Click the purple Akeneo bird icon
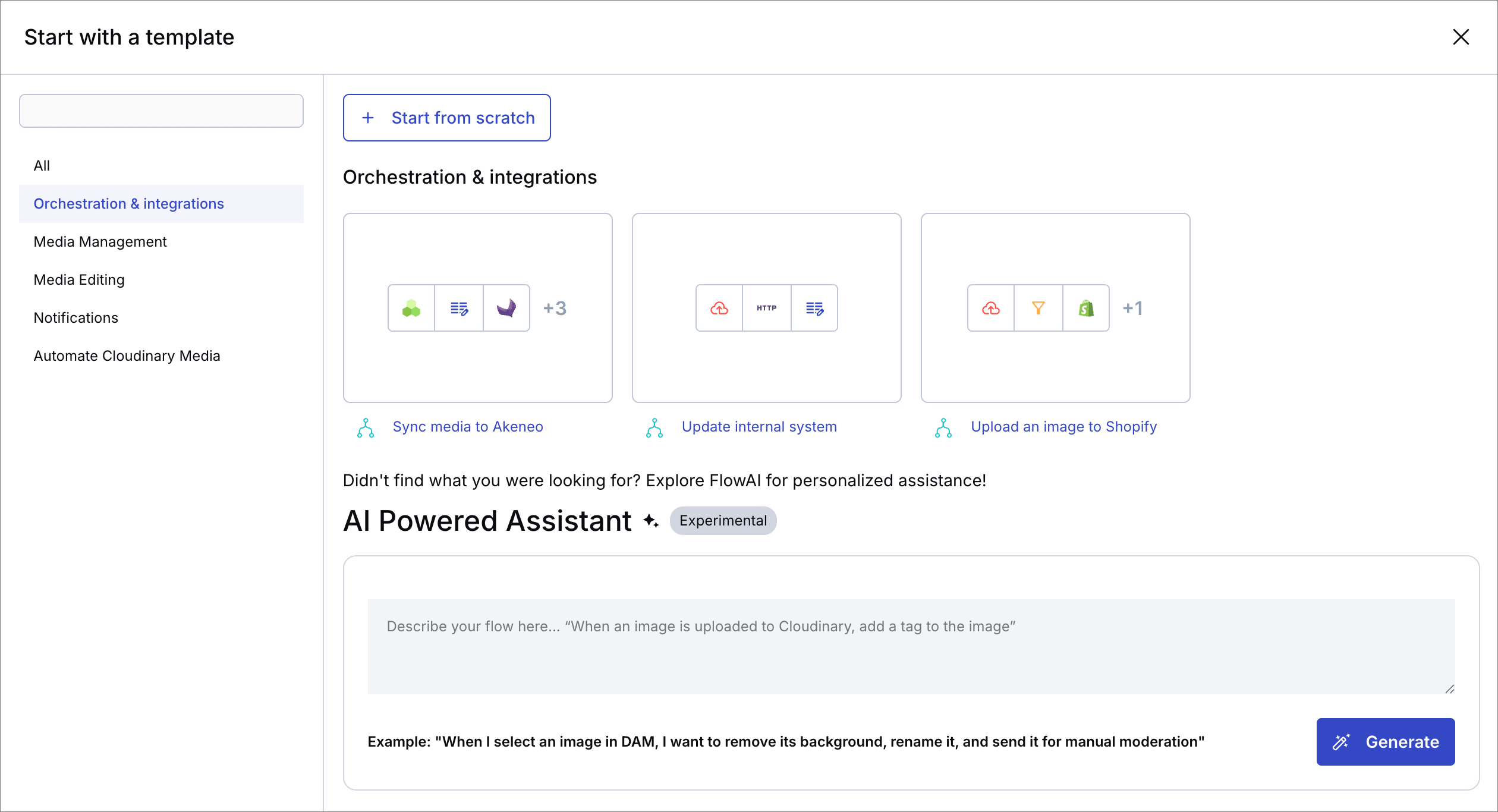The width and height of the screenshot is (1498, 812). 506,308
